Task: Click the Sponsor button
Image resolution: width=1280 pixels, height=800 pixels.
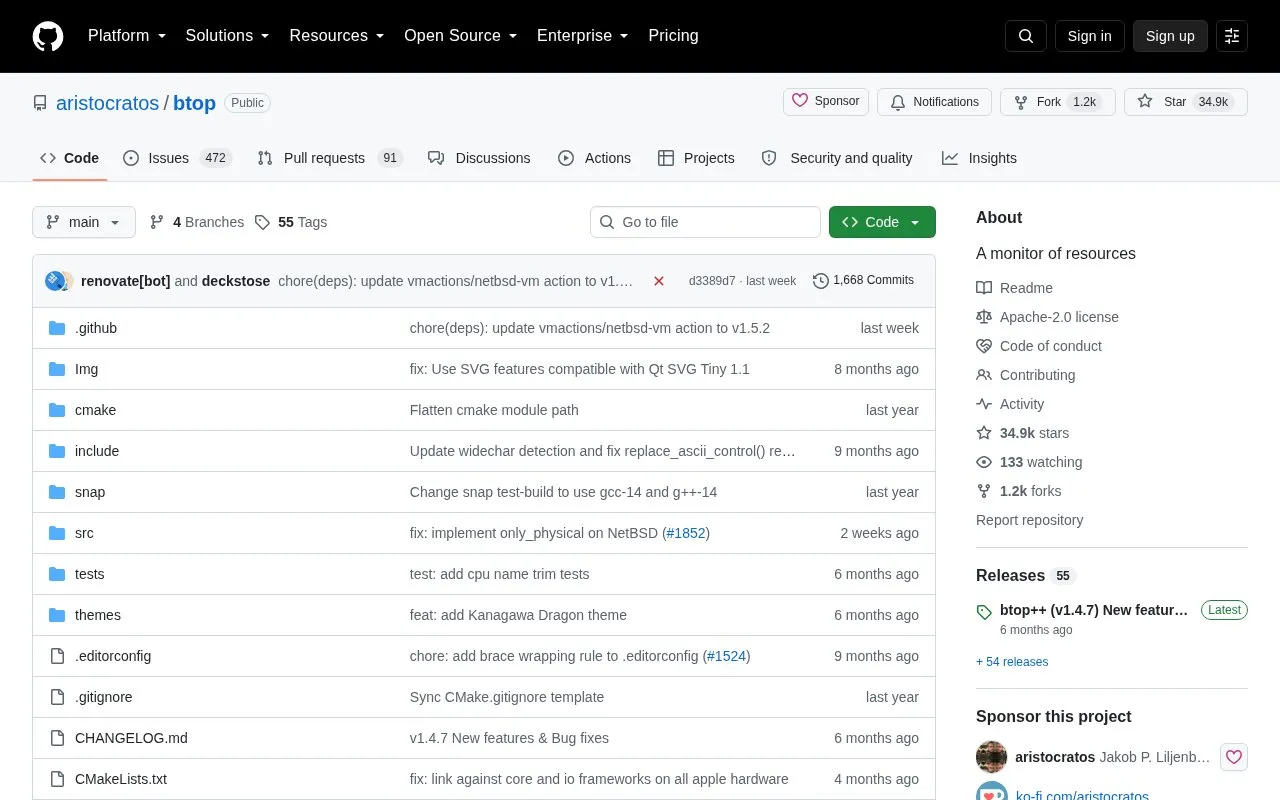Action: pyautogui.click(x=826, y=101)
